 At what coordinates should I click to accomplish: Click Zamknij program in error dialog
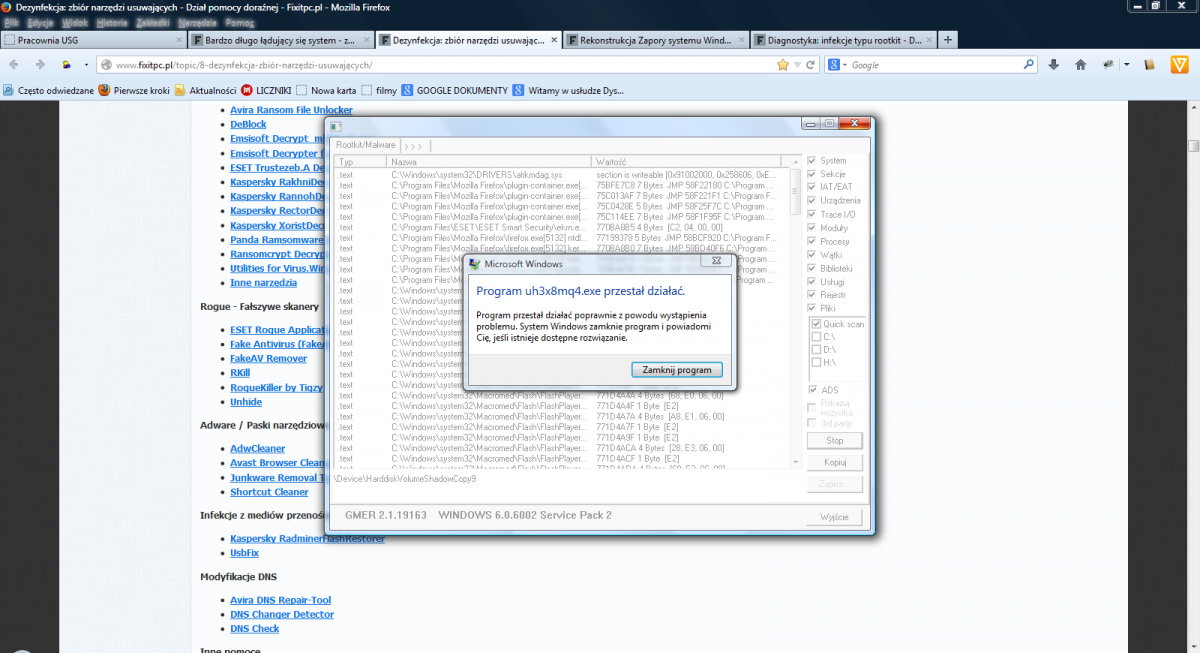pyautogui.click(x=677, y=370)
